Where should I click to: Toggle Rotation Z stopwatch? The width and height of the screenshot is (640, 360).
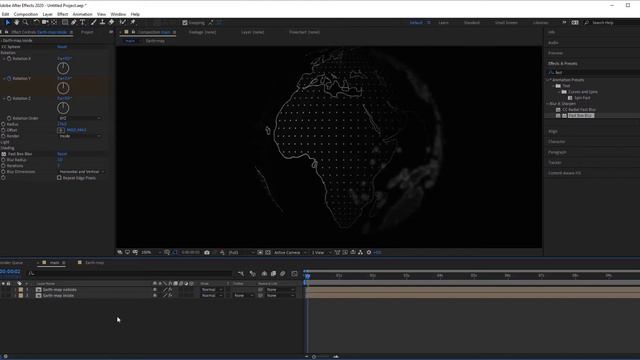pyautogui.click(x=9, y=98)
